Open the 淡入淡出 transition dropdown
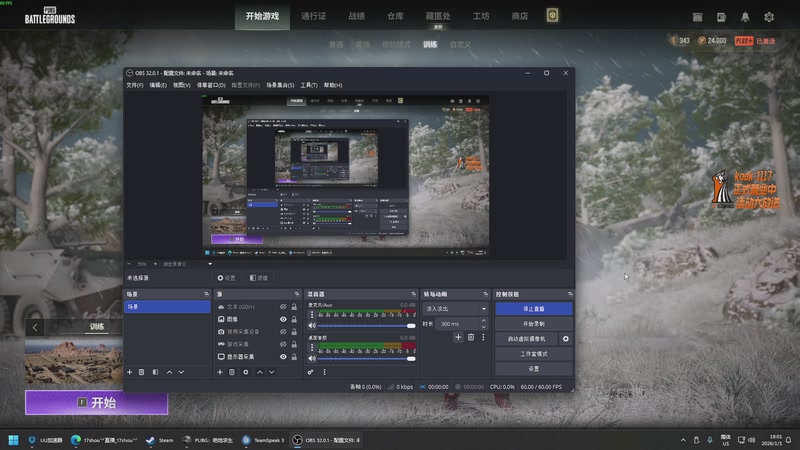Image resolution: width=800 pixels, height=450 pixels. click(x=456, y=309)
